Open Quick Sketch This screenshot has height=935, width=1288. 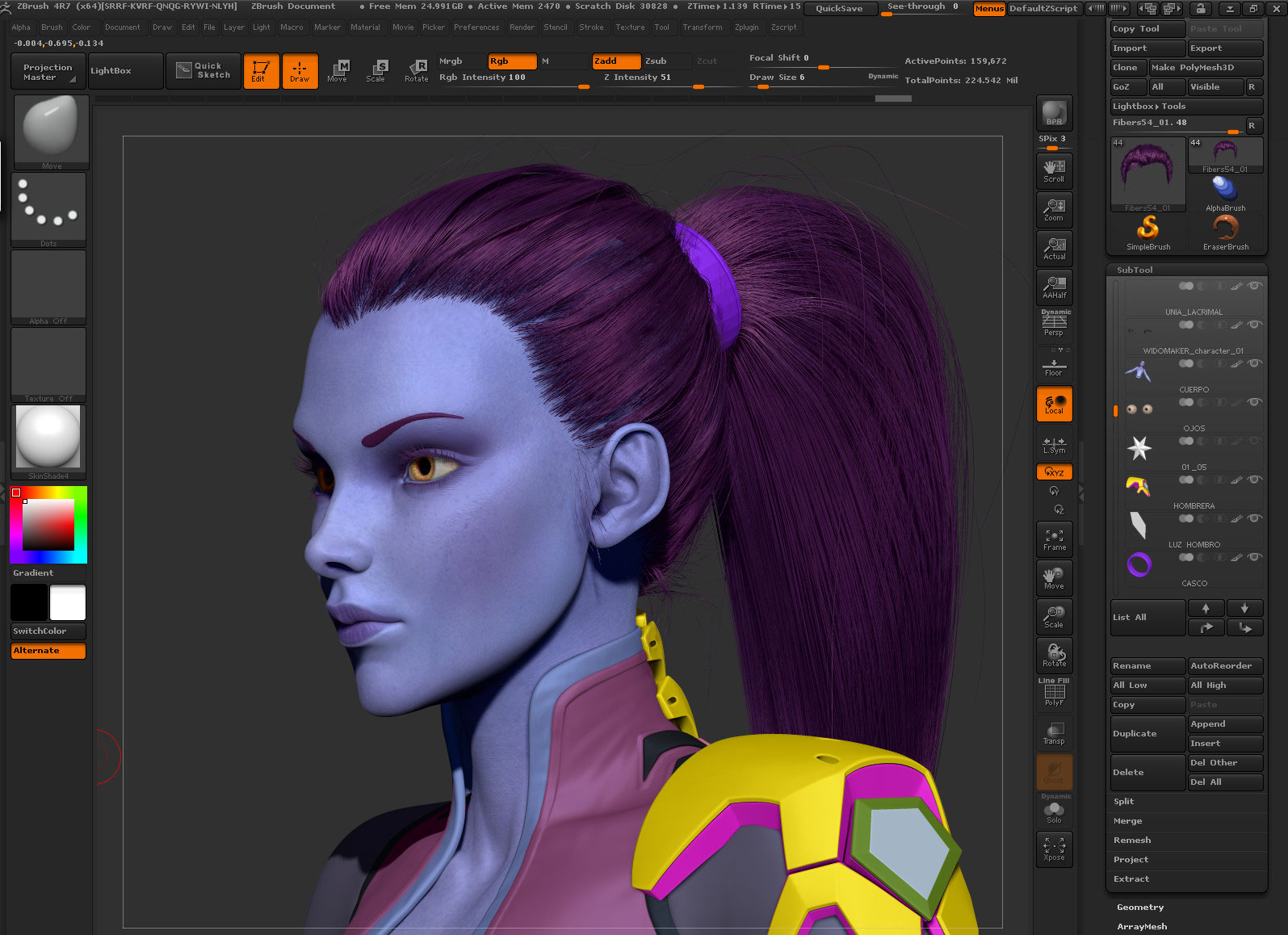203,71
